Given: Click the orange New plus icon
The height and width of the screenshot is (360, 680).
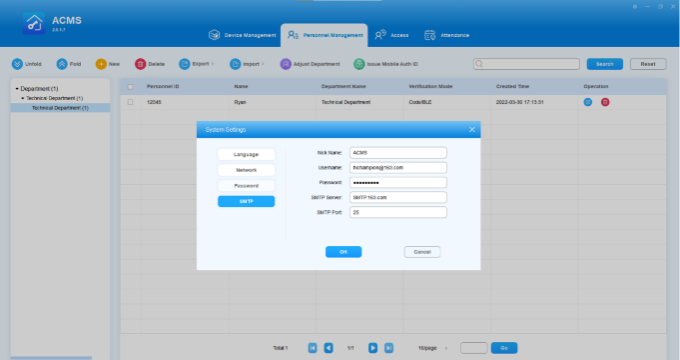Looking at the screenshot, I should click(101, 64).
